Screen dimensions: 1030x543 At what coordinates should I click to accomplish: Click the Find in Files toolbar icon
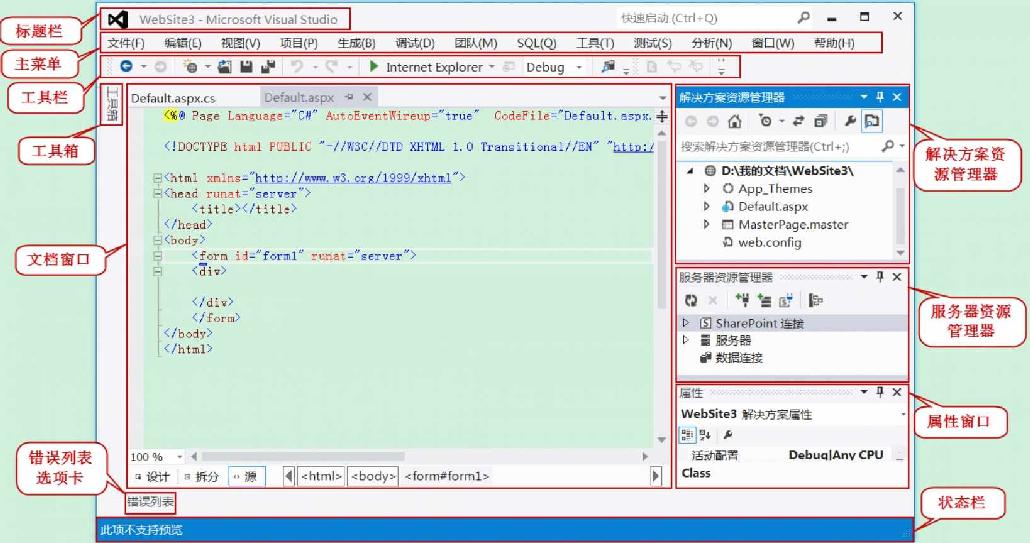[x=608, y=66]
